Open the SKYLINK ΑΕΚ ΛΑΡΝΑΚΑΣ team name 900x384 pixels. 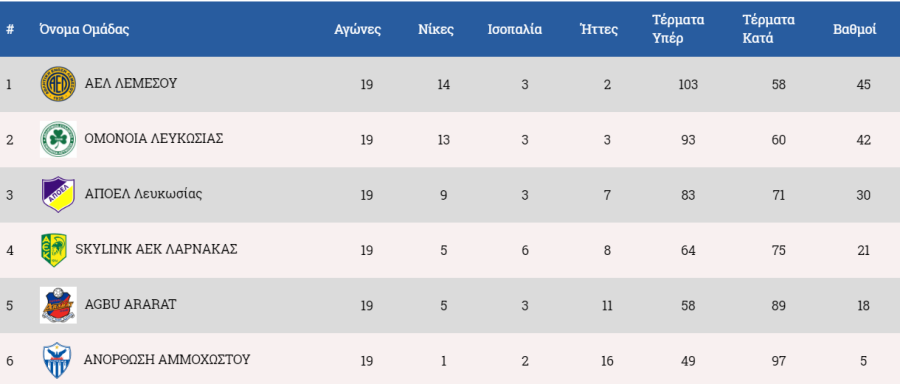click(x=156, y=250)
